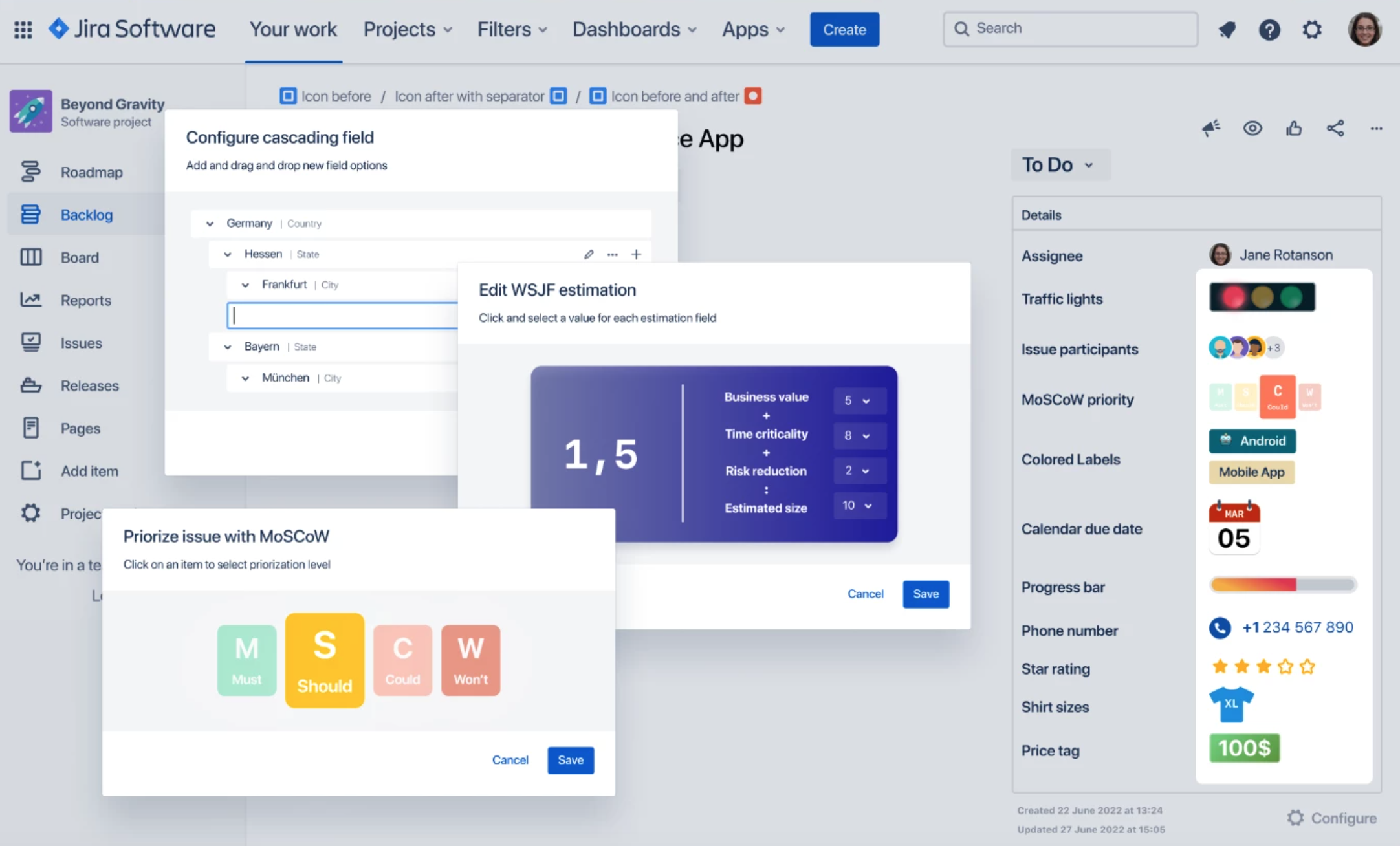
Task: Toggle watch issue eye icon
Action: [x=1252, y=128]
